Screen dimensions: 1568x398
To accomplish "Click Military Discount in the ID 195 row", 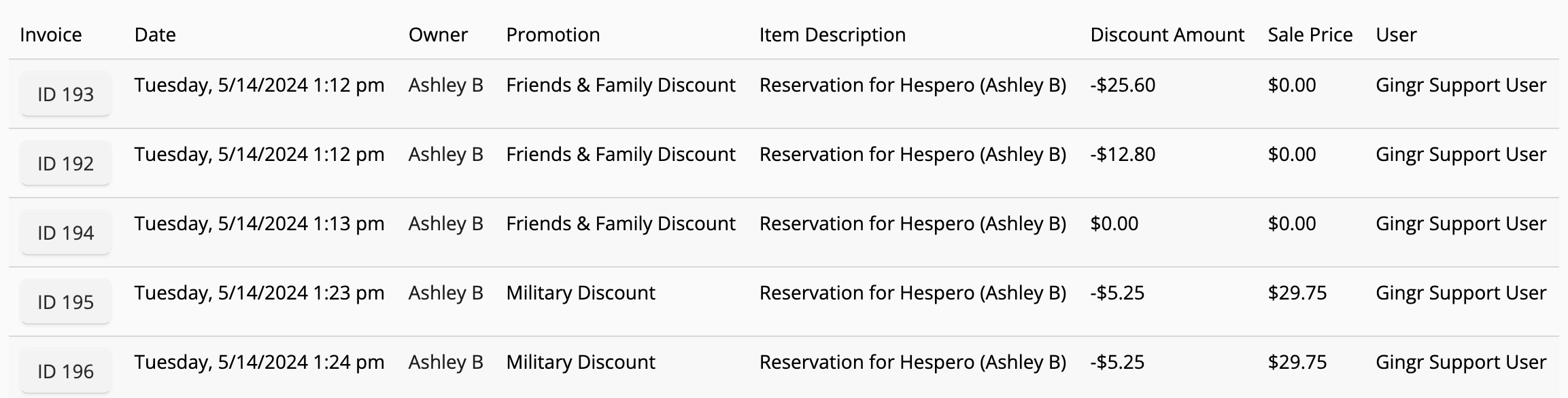I will click(581, 293).
